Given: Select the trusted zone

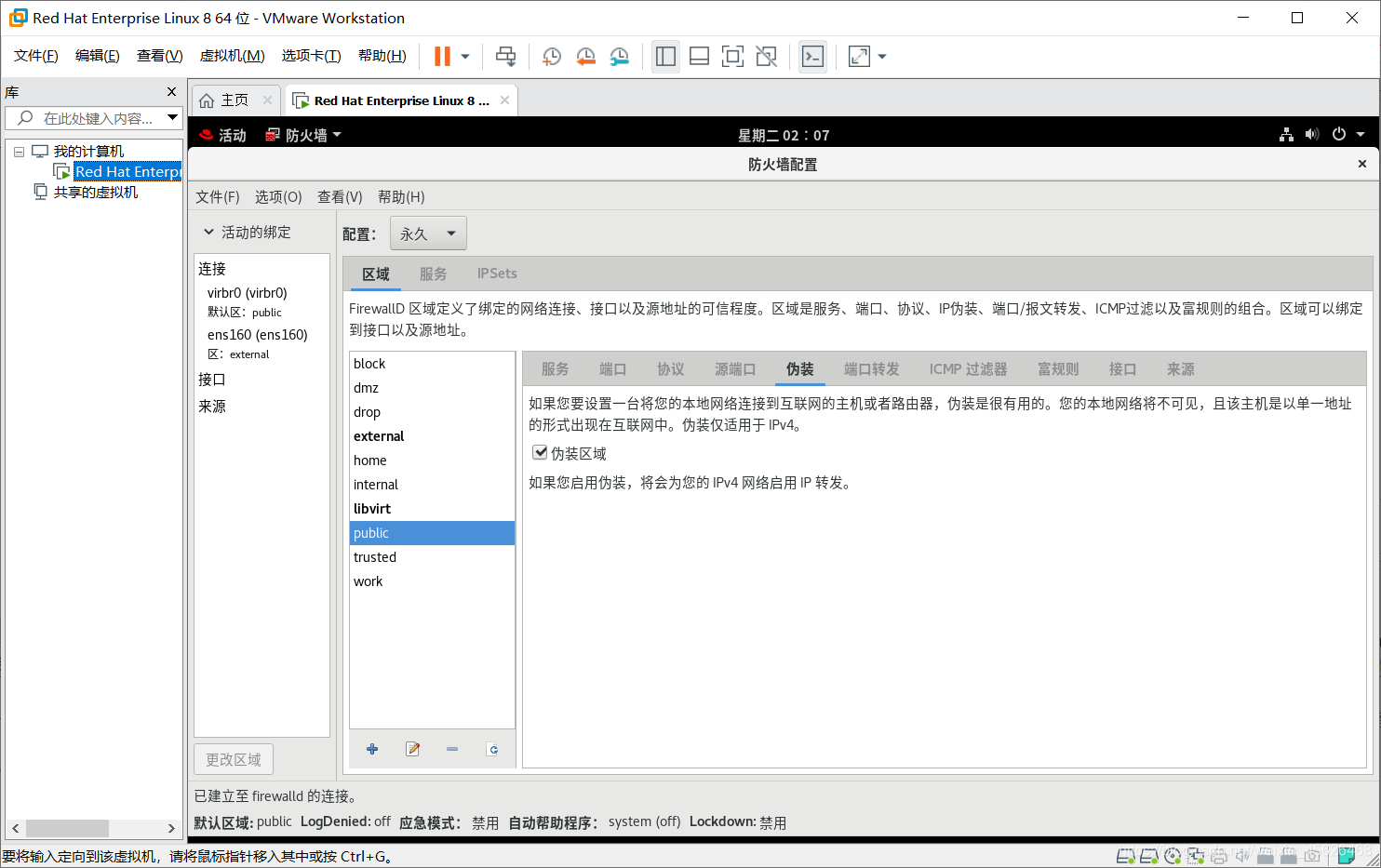Looking at the screenshot, I should pyautogui.click(x=432, y=557).
